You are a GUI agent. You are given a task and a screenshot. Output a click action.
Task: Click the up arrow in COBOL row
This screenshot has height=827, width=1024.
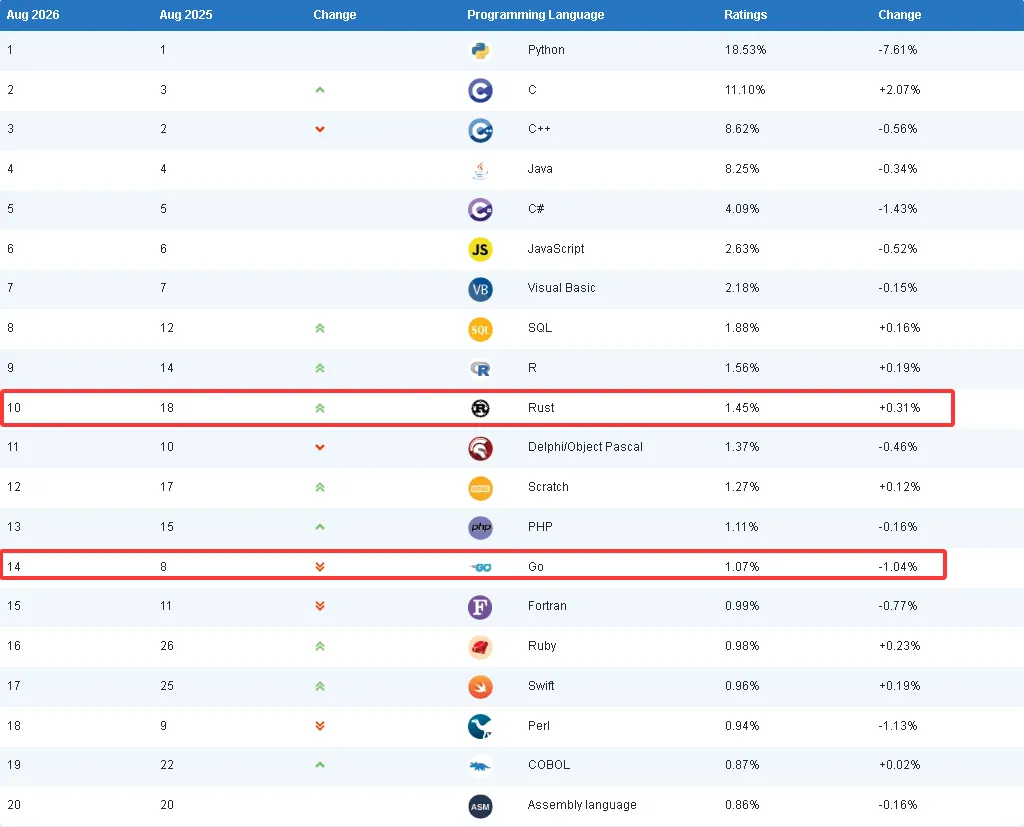(320, 765)
